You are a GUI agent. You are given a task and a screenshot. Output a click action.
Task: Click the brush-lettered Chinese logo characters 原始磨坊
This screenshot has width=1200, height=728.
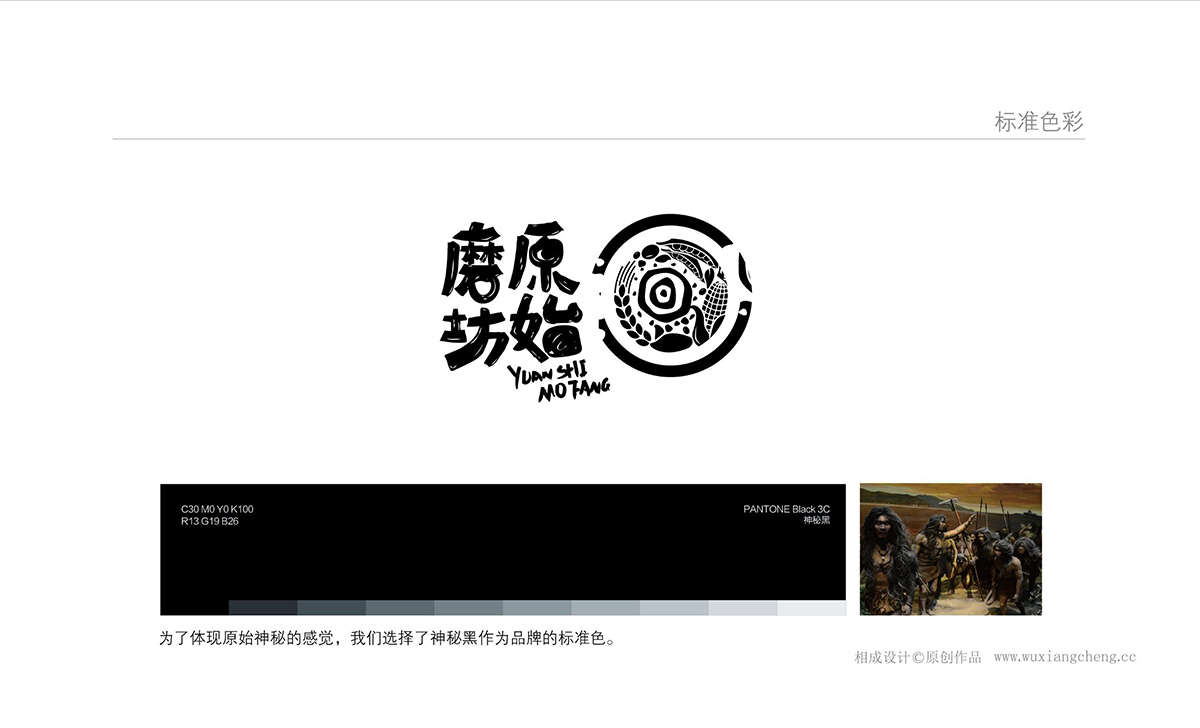point(511,296)
